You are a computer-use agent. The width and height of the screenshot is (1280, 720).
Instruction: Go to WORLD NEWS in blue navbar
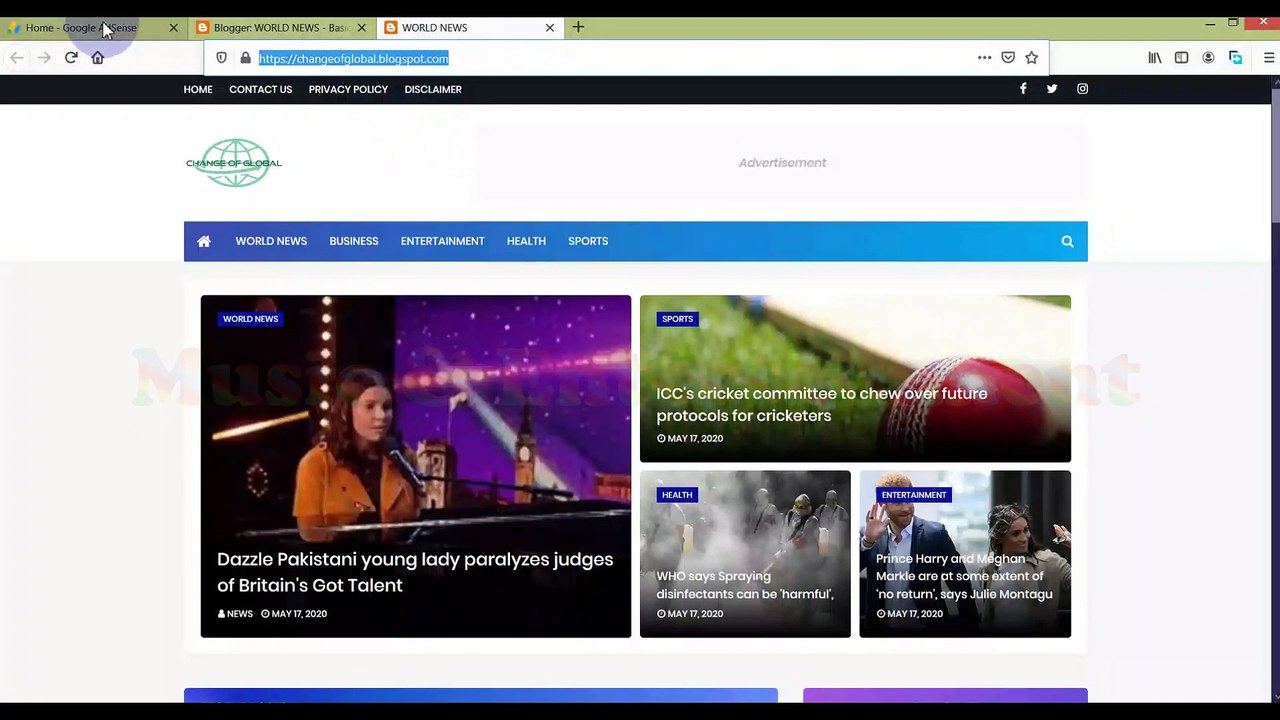point(271,241)
